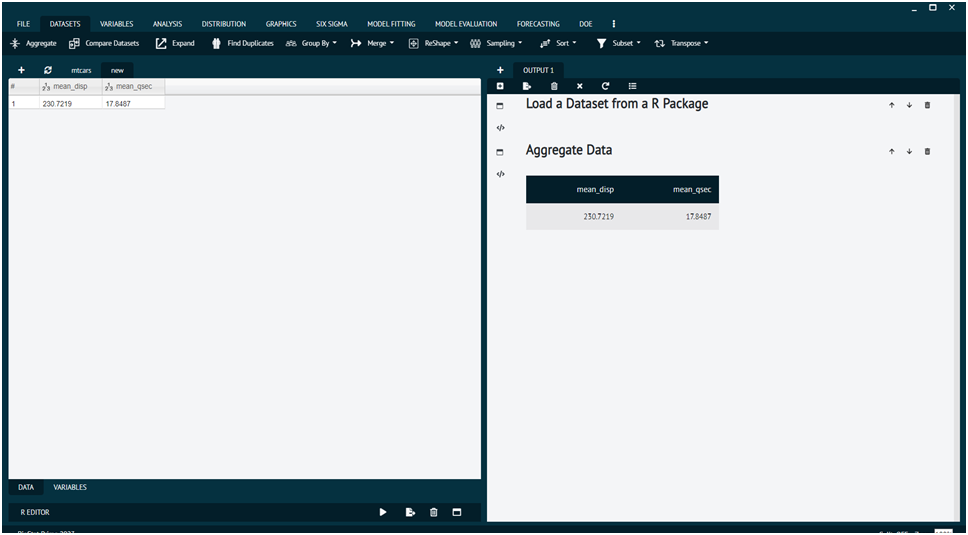
Task: Switch to the mtcars dataset tab
Action: click(80, 71)
